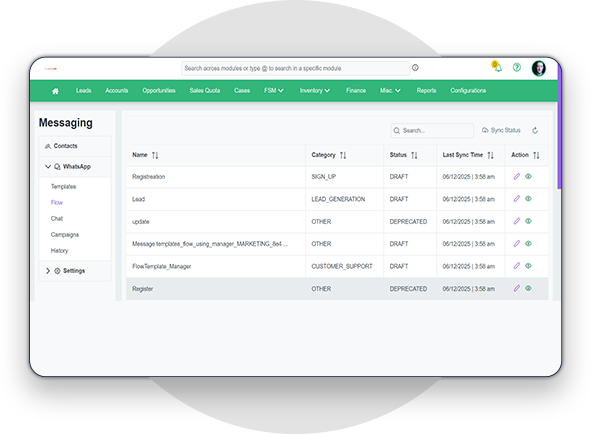The width and height of the screenshot is (592, 434).
Task: Click the LEAD_GENERATION category cell
Action: click(x=338, y=199)
